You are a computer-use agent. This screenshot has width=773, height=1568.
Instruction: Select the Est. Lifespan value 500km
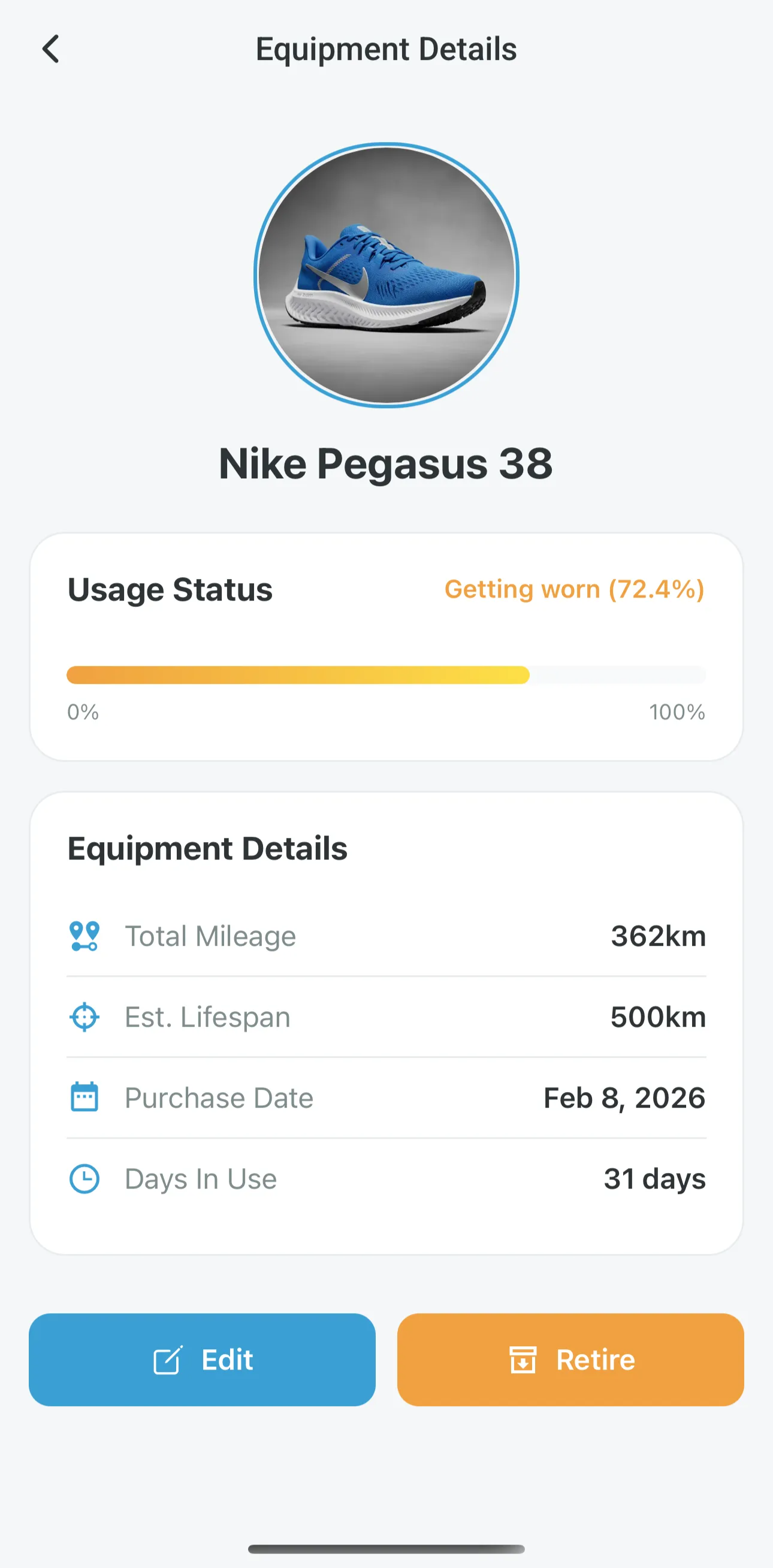click(x=659, y=1017)
